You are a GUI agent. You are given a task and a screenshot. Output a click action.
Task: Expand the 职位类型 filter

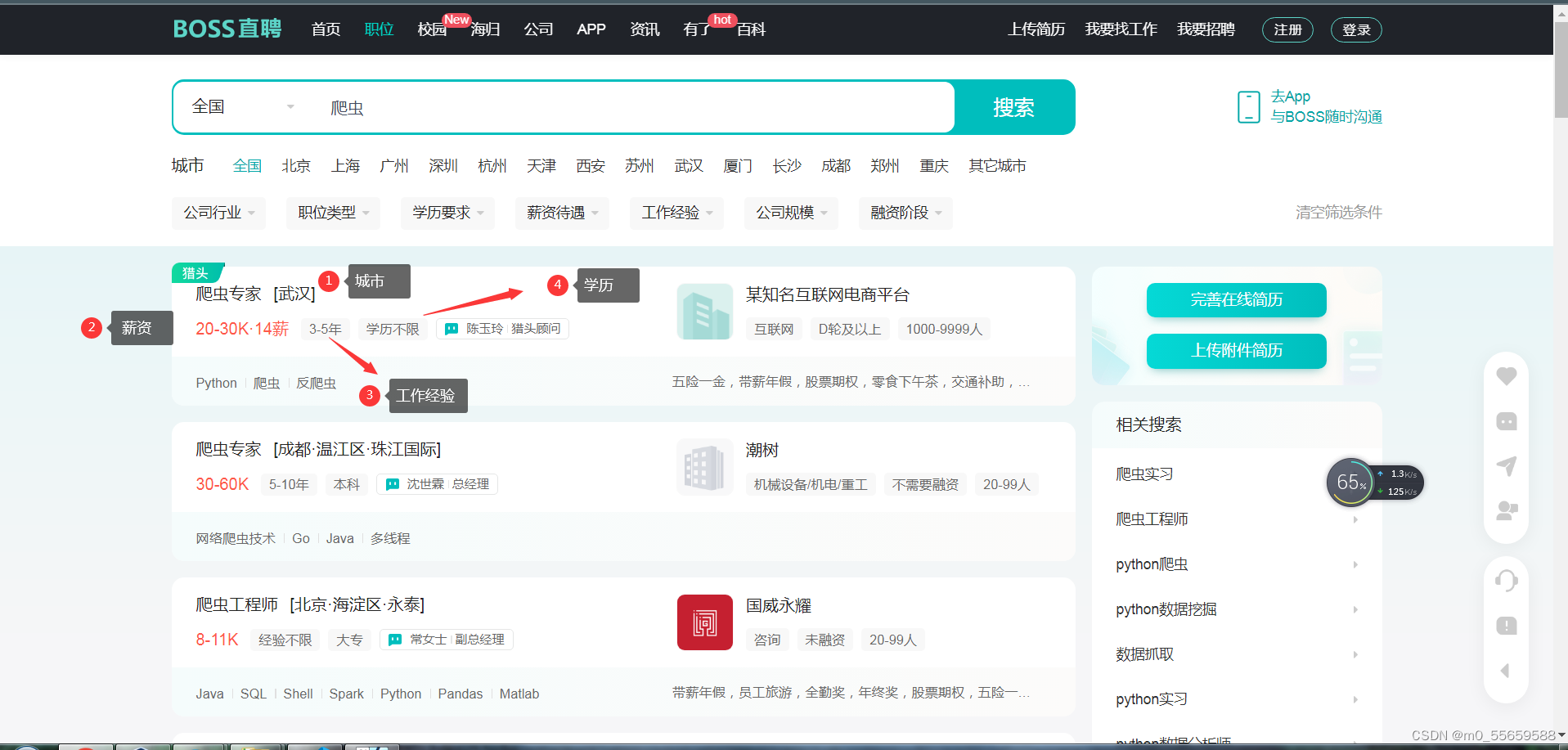[333, 213]
